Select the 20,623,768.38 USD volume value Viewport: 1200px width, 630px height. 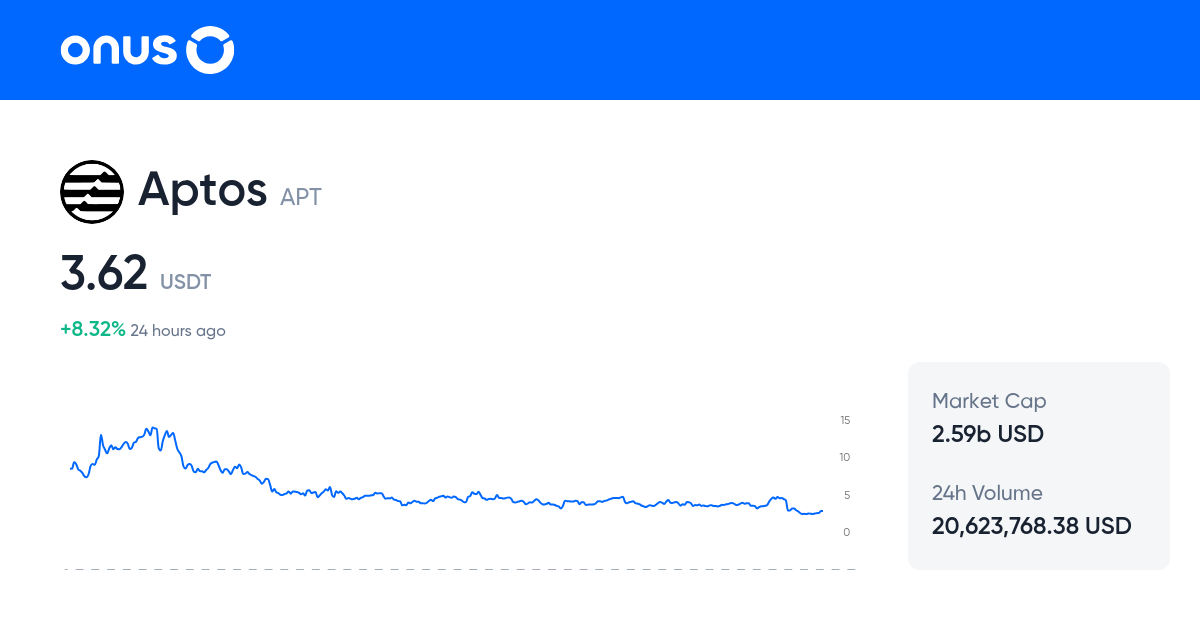pos(1032,526)
